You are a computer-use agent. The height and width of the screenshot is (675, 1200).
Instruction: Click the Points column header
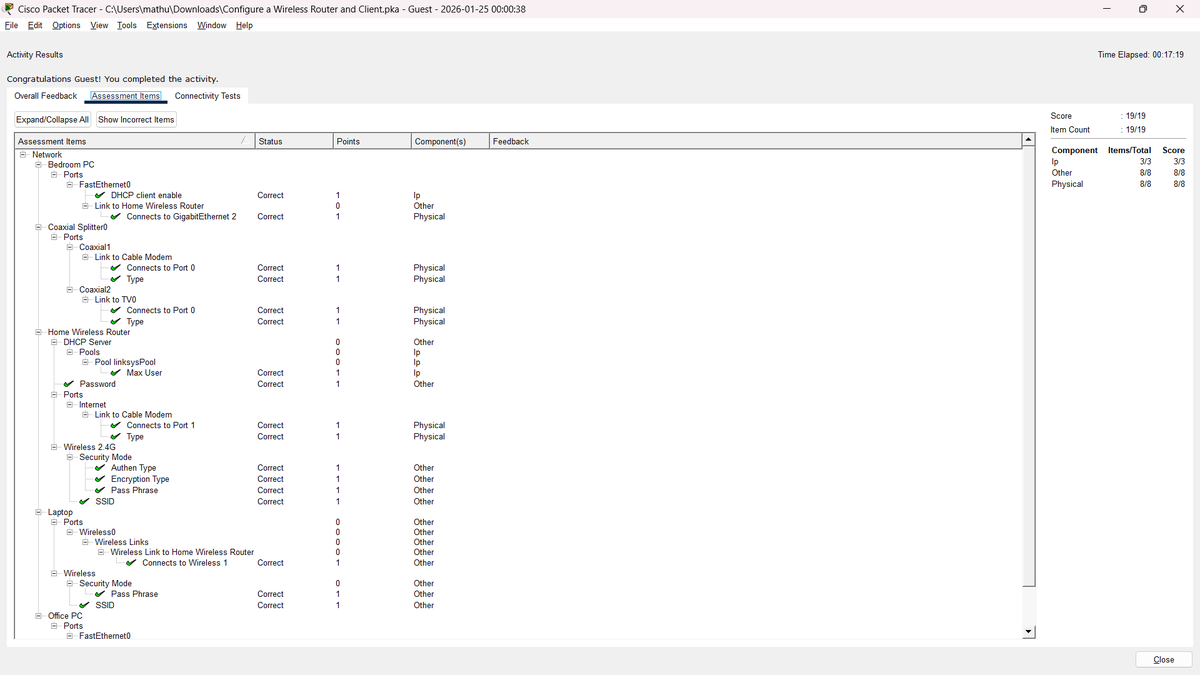pos(372,141)
